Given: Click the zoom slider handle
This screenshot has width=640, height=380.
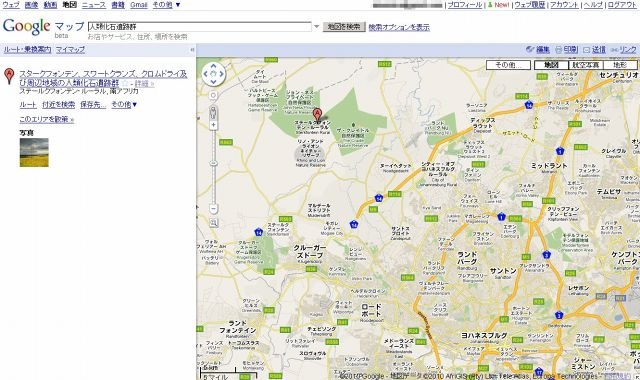Looking at the screenshot, I should 213,163.
